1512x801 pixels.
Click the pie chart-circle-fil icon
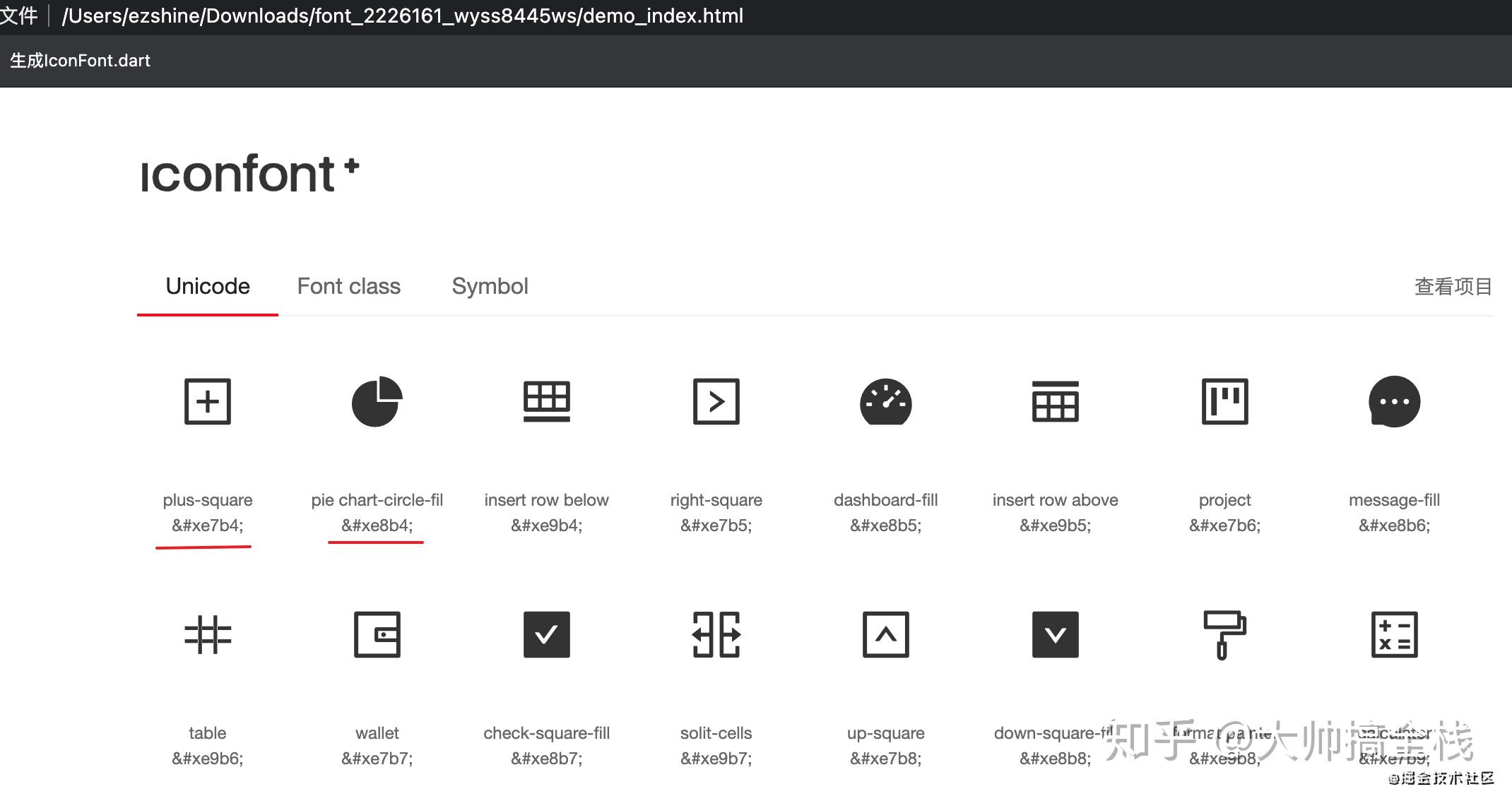[x=377, y=401]
